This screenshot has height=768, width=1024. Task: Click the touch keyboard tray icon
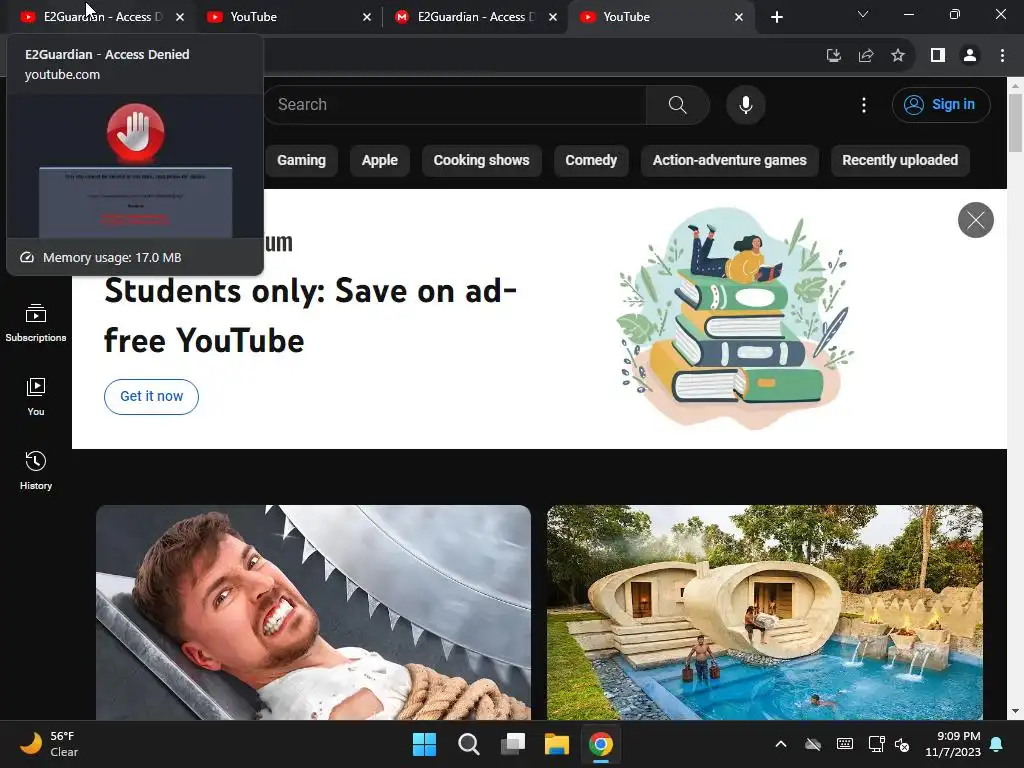tap(844, 744)
